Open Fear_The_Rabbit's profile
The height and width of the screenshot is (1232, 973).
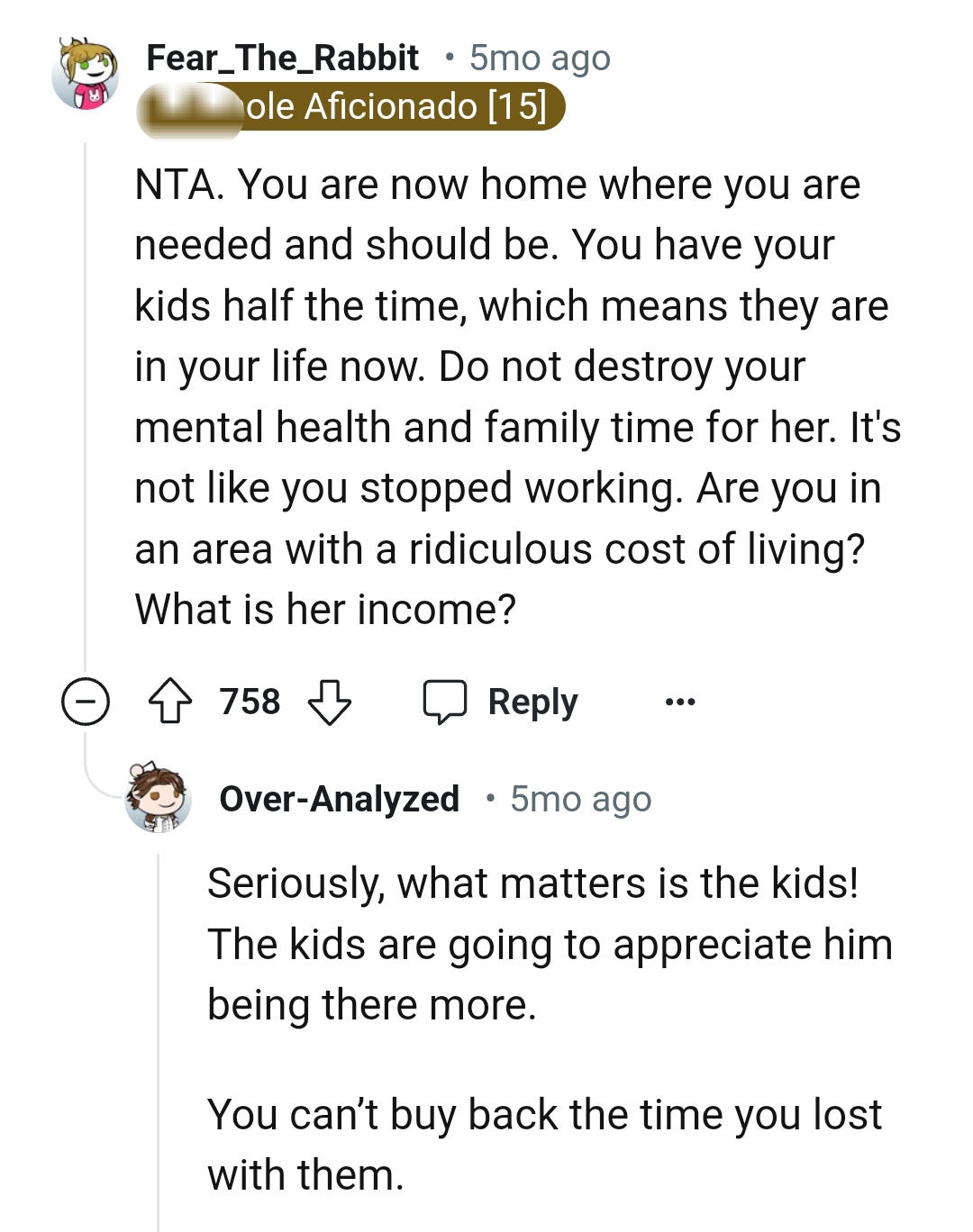[x=282, y=57]
